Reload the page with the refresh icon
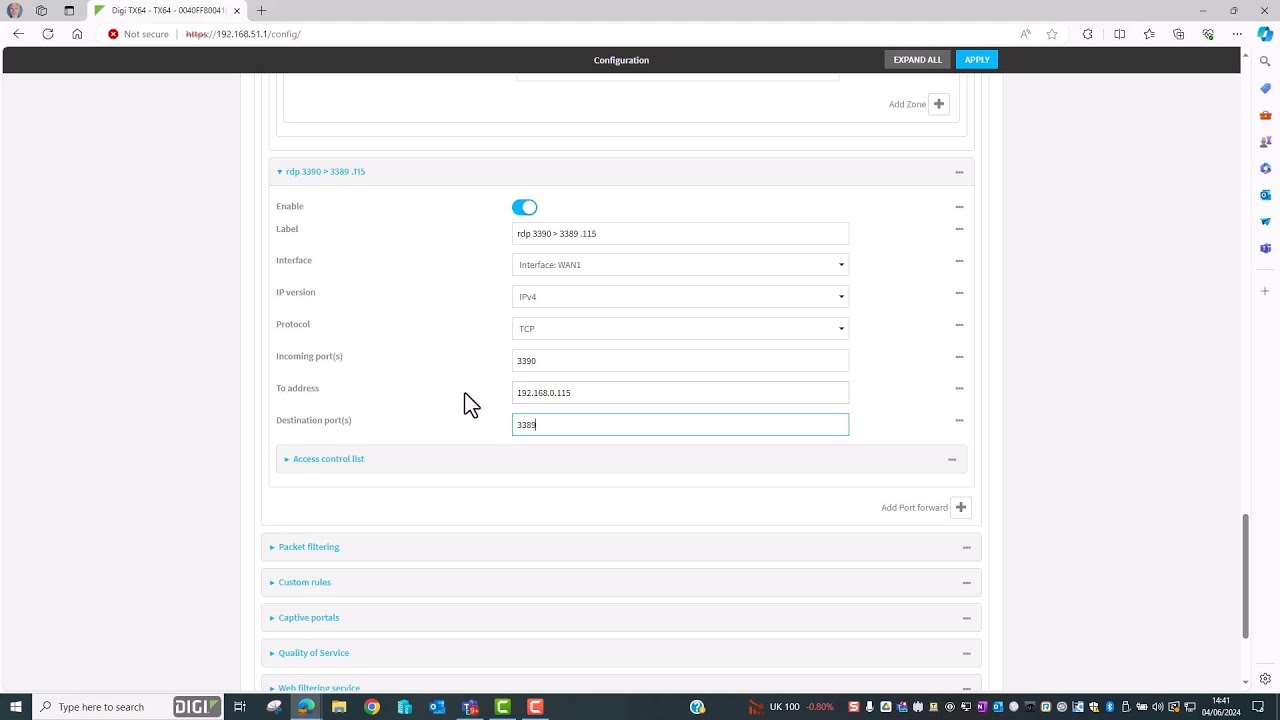The image size is (1280, 720). click(48, 34)
